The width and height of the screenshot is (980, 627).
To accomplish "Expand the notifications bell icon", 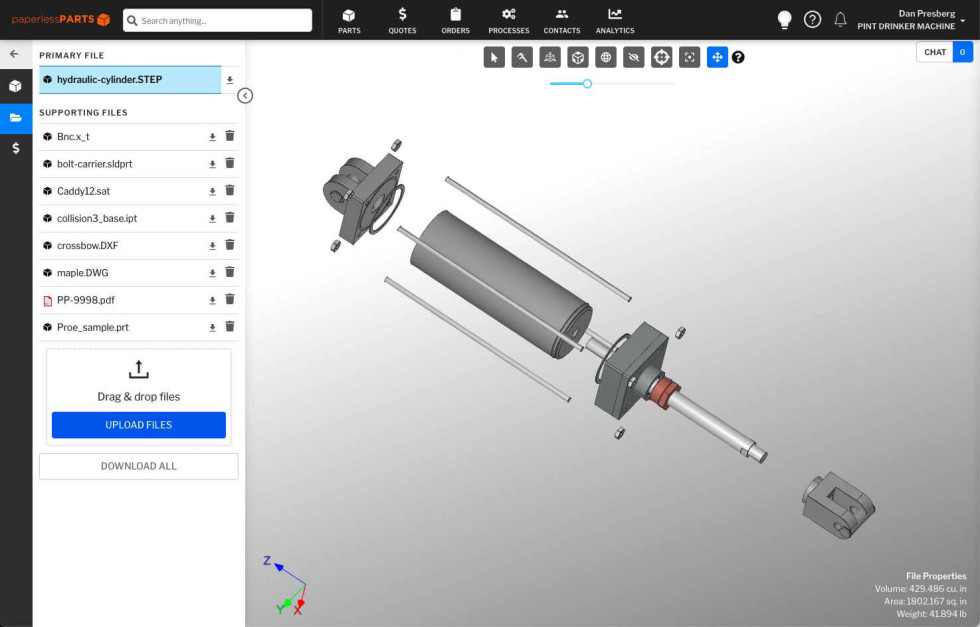I will [x=840, y=19].
